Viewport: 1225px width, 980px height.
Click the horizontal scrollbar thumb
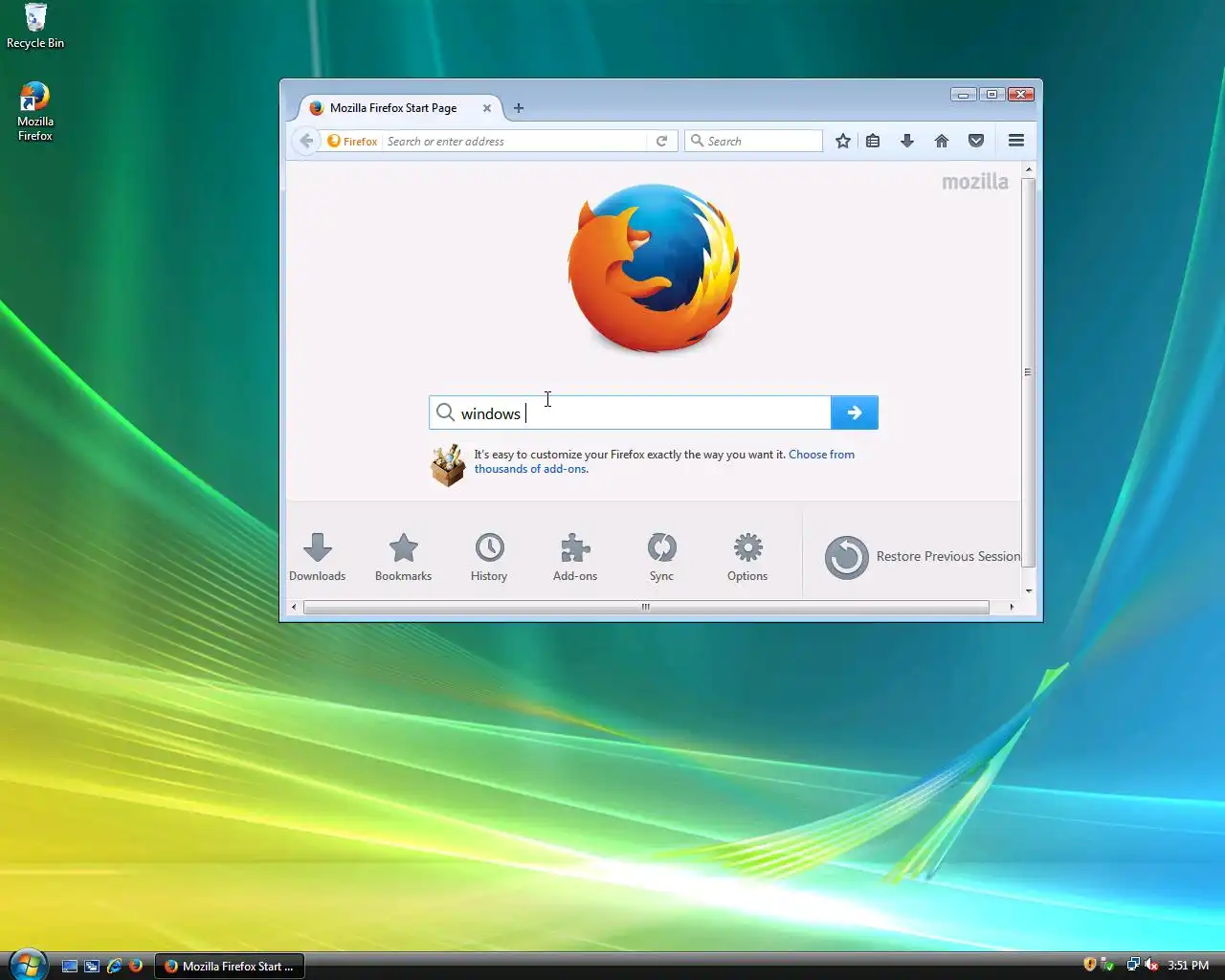[646, 607]
